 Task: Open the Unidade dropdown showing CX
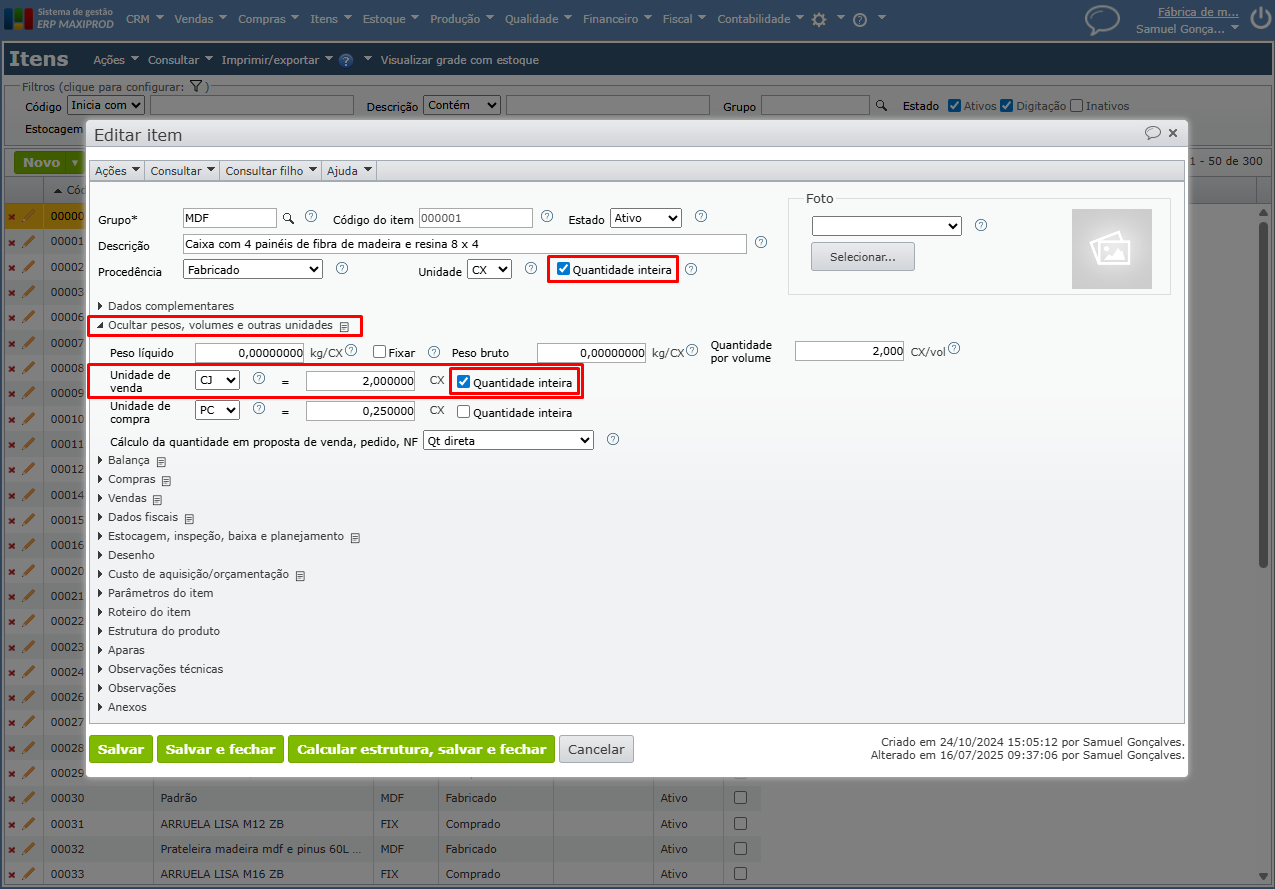point(489,269)
